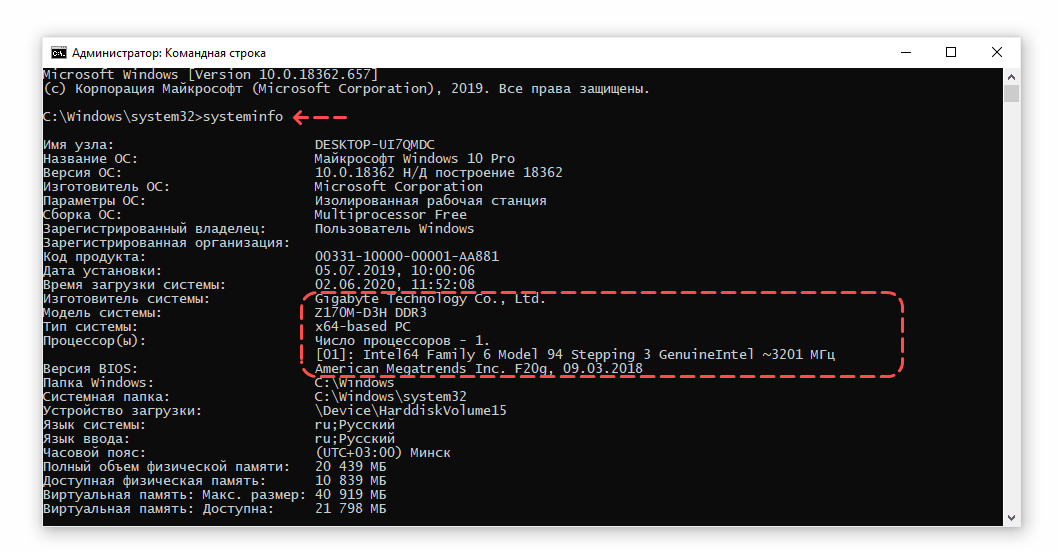The height and width of the screenshot is (552, 1058).
Task: Click the label 'Имя узла:'
Action: [79, 144]
